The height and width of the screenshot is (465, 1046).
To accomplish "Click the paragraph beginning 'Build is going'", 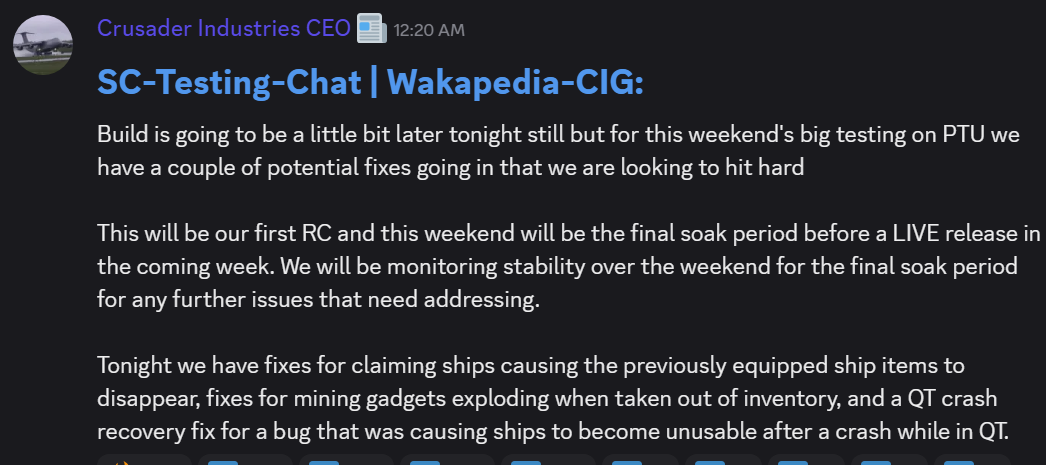I will (x=559, y=151).
